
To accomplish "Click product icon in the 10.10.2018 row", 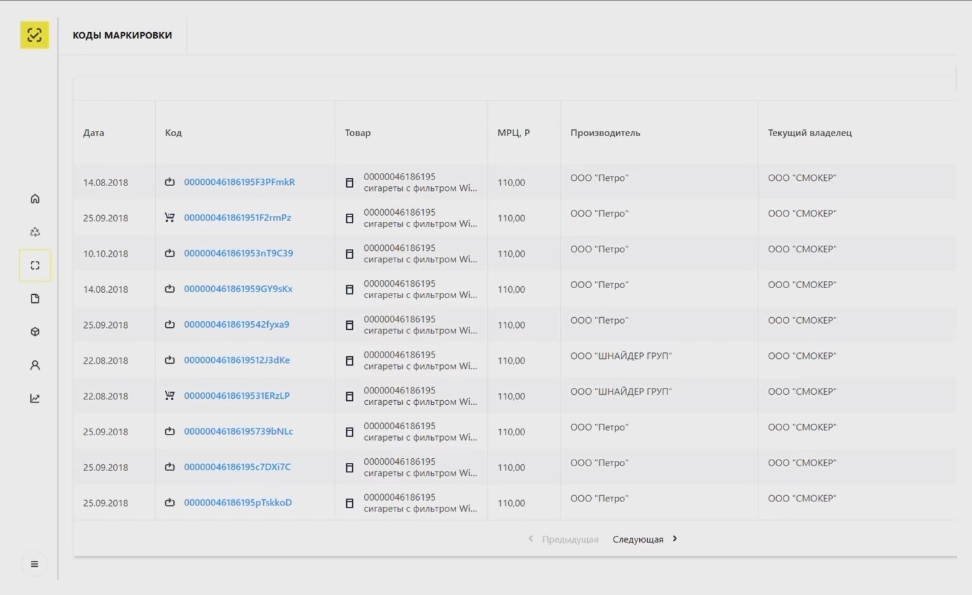I will pos(350,254).
